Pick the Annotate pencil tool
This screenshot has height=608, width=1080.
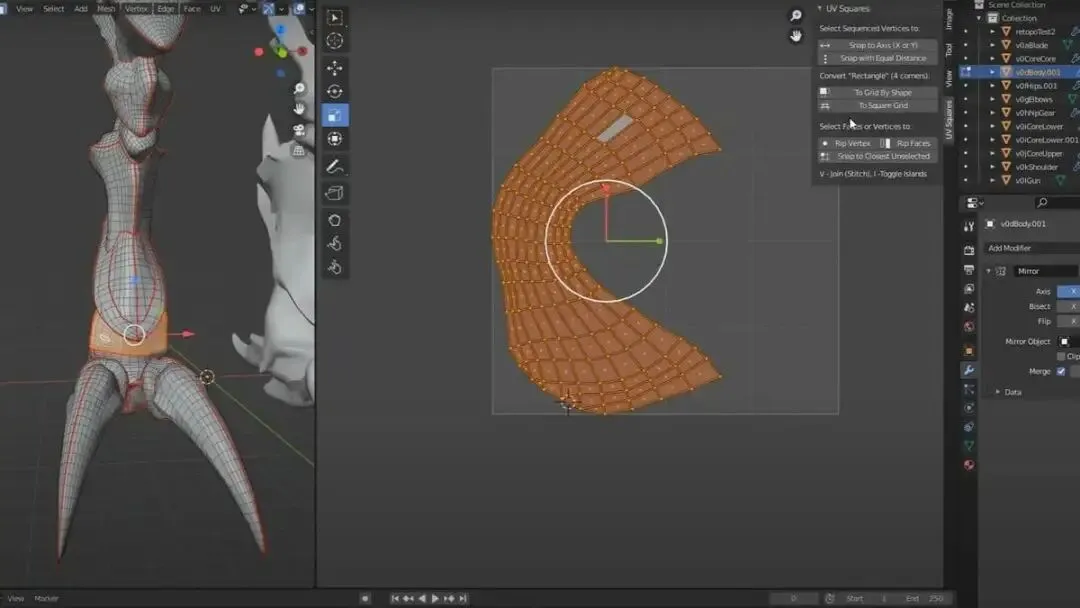pyautogui.click(x=335, y=166)
